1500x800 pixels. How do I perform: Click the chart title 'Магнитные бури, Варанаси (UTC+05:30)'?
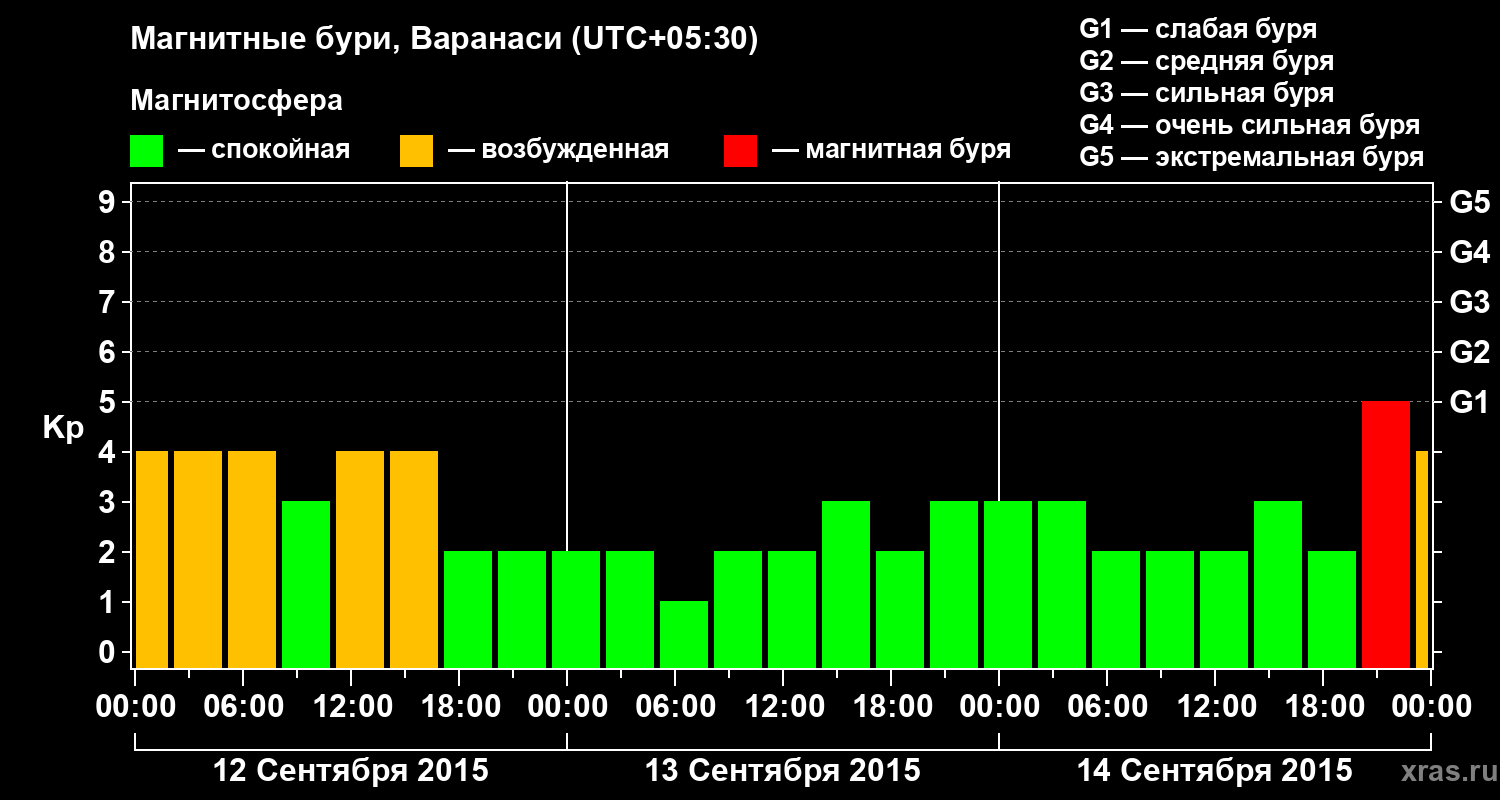444,40
